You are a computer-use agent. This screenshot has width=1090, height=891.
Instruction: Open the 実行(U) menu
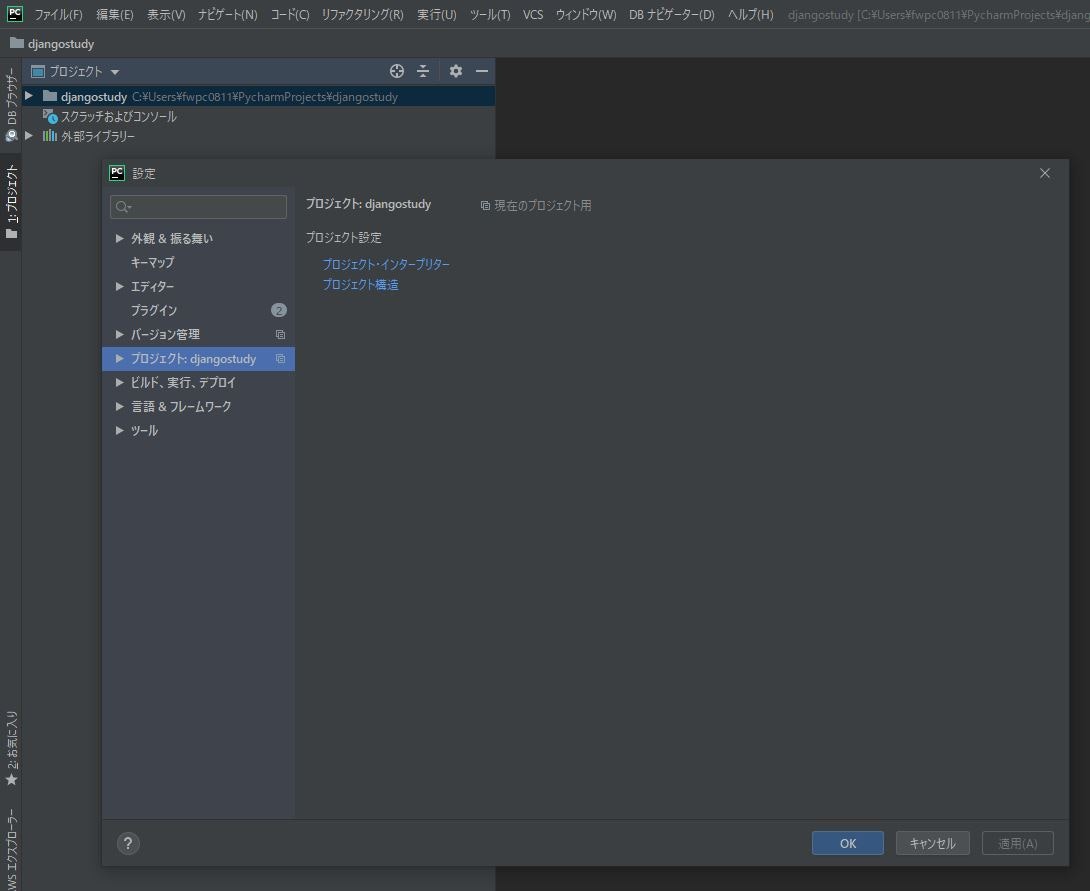point(437,15)
